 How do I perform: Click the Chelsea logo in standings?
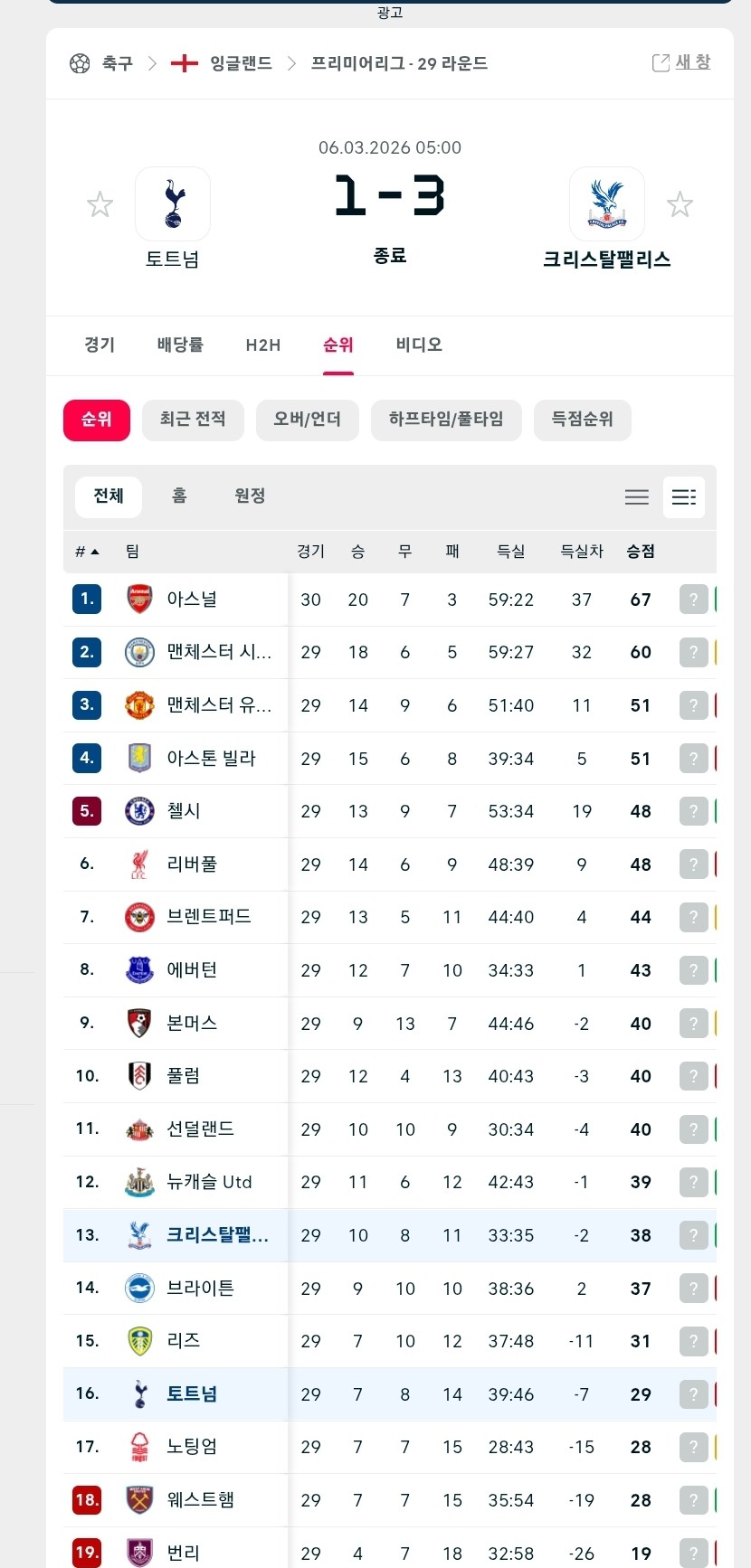click(x=139, y=811)
